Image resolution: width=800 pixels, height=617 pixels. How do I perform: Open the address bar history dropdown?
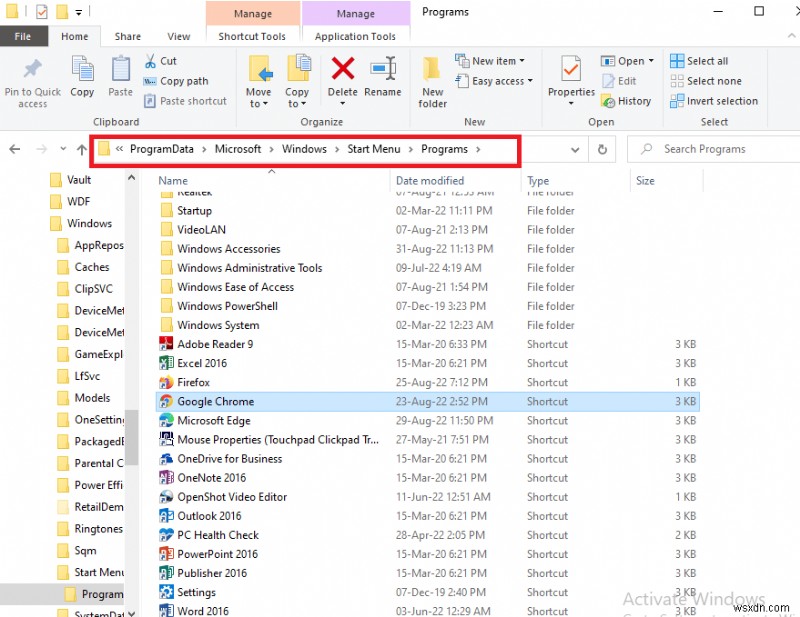pyautogui.click(x=575, y=149)
